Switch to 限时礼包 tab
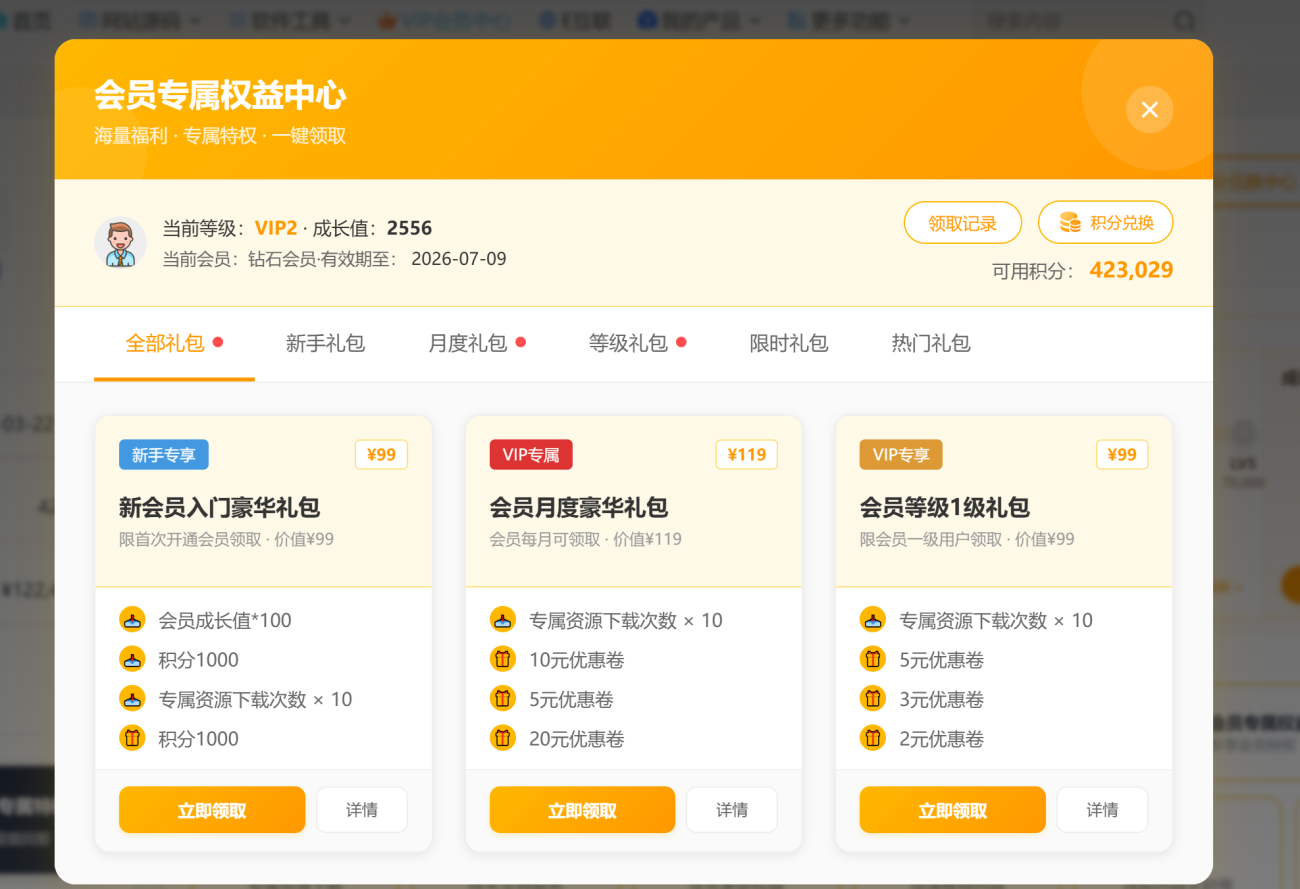This screenshot has height=889, width=1300. pyautogui.click(x=789, y=344)
